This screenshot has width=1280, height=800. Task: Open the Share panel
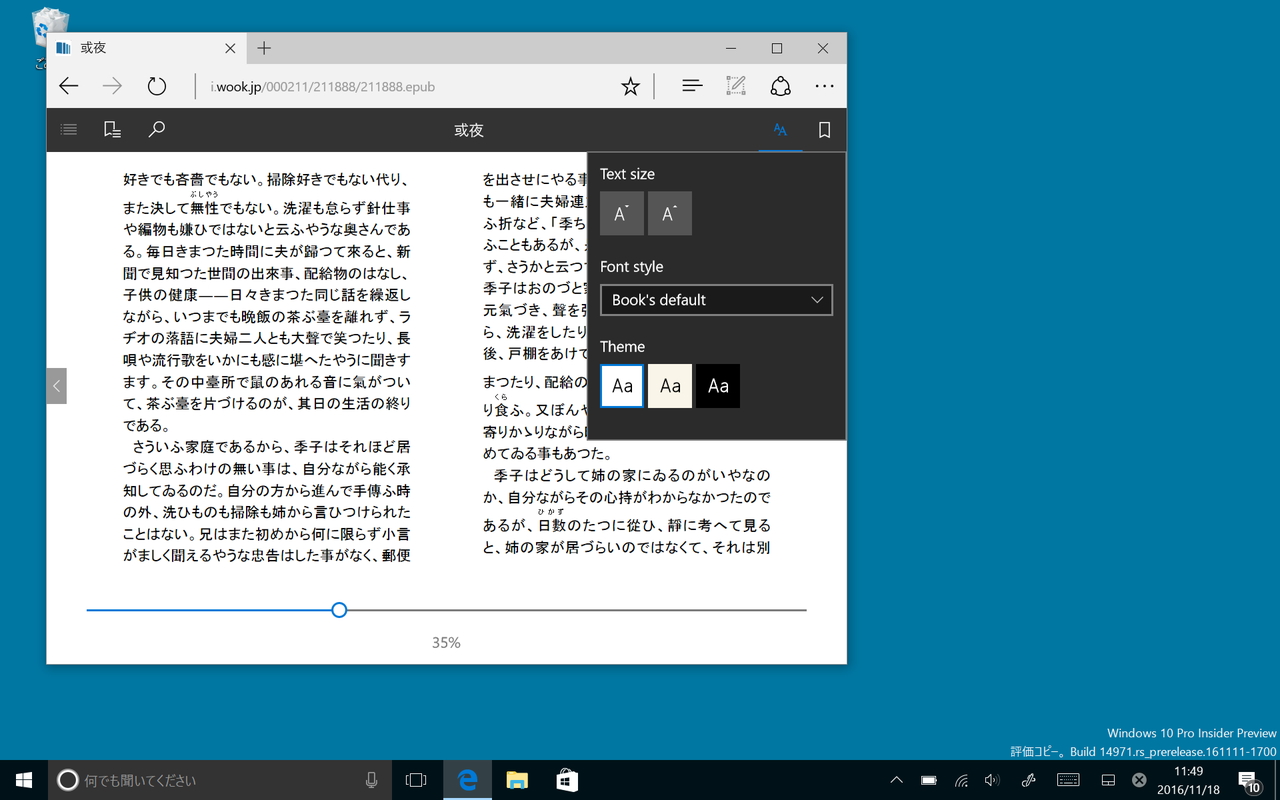coord(780,86)
